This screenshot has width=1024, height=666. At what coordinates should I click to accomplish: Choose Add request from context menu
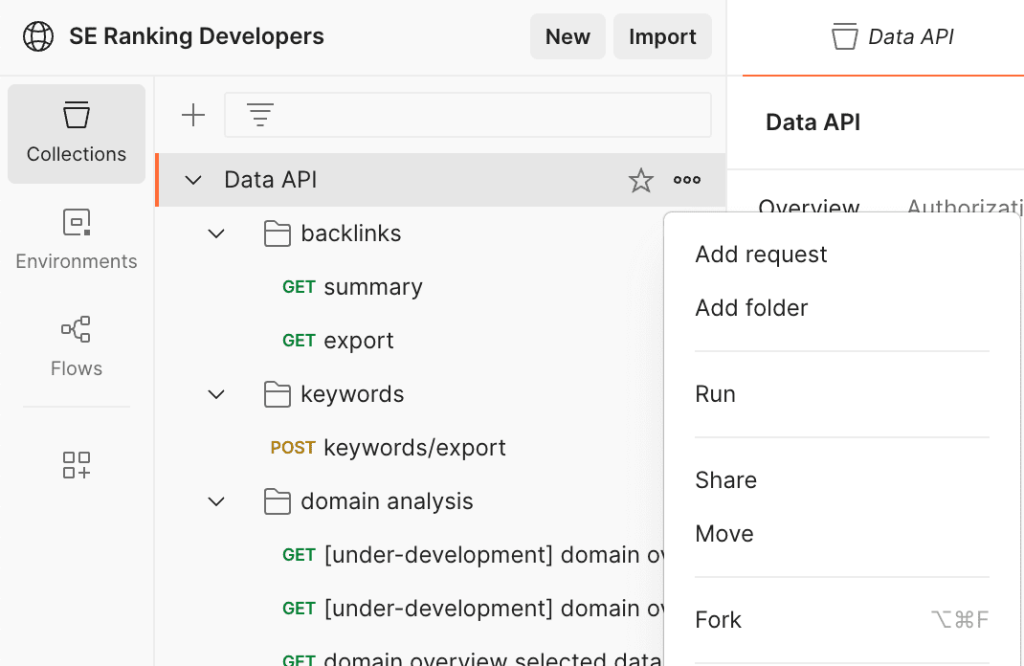click(842, 255)
